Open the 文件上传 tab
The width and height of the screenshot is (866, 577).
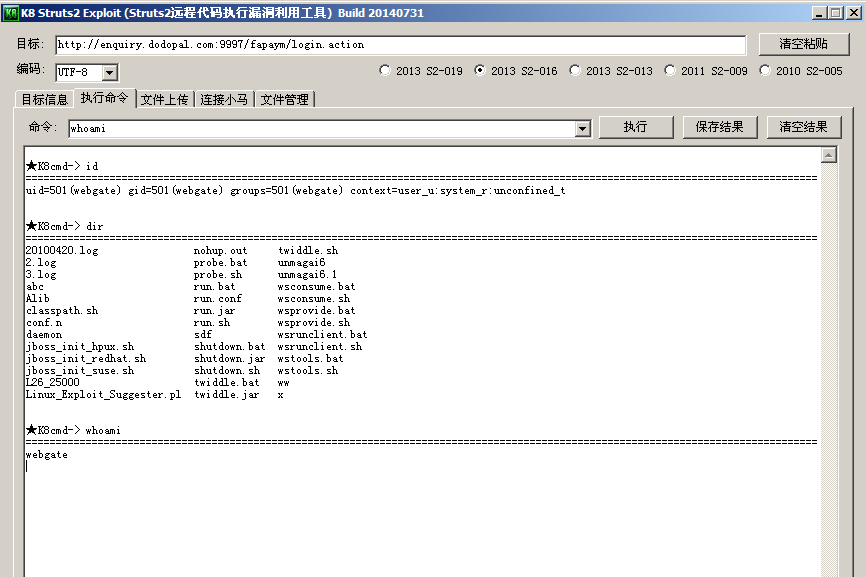(x=165, y=99)
